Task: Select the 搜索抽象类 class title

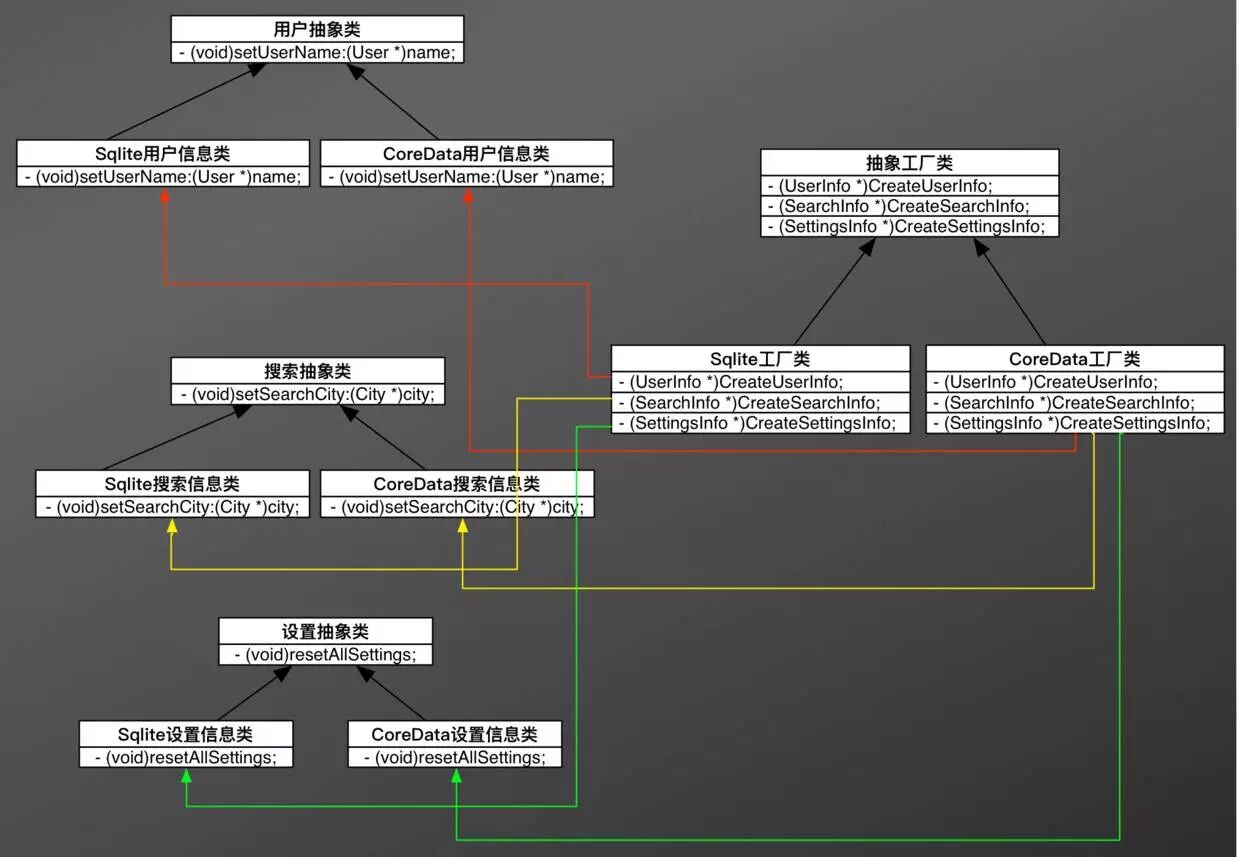Action: (308, 371)
